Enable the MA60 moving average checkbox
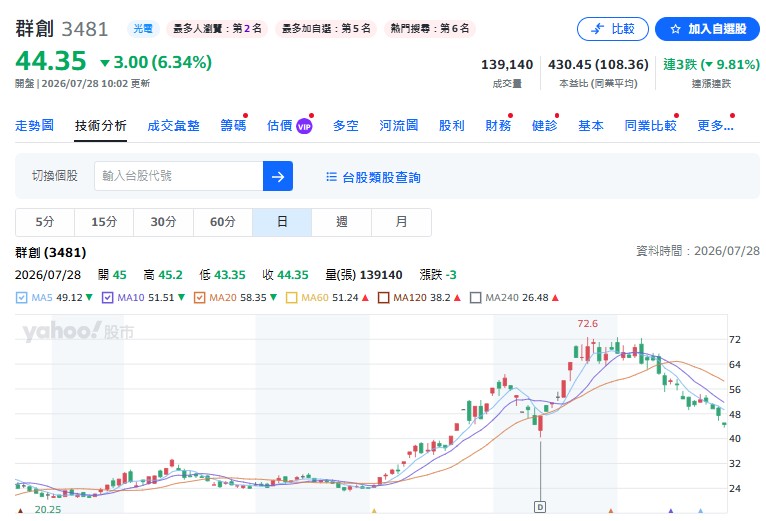 pos(291,298)
